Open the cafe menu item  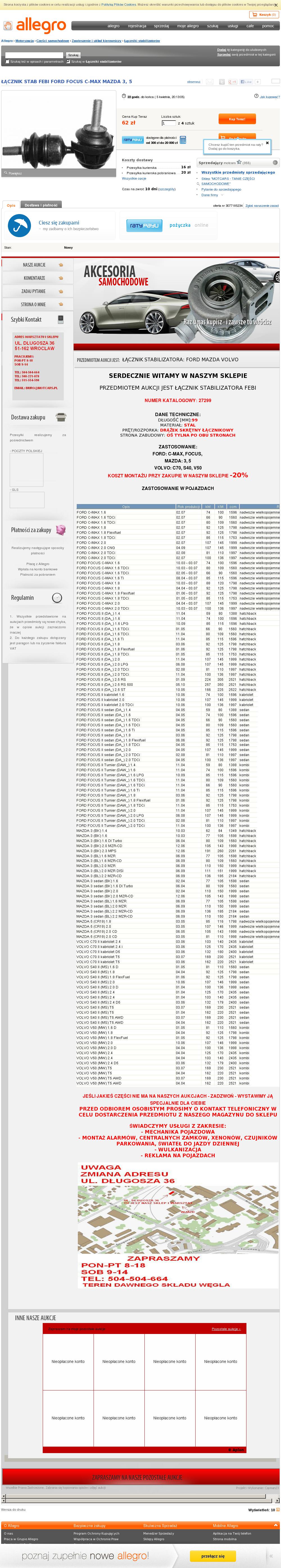[x=250, y=26]
